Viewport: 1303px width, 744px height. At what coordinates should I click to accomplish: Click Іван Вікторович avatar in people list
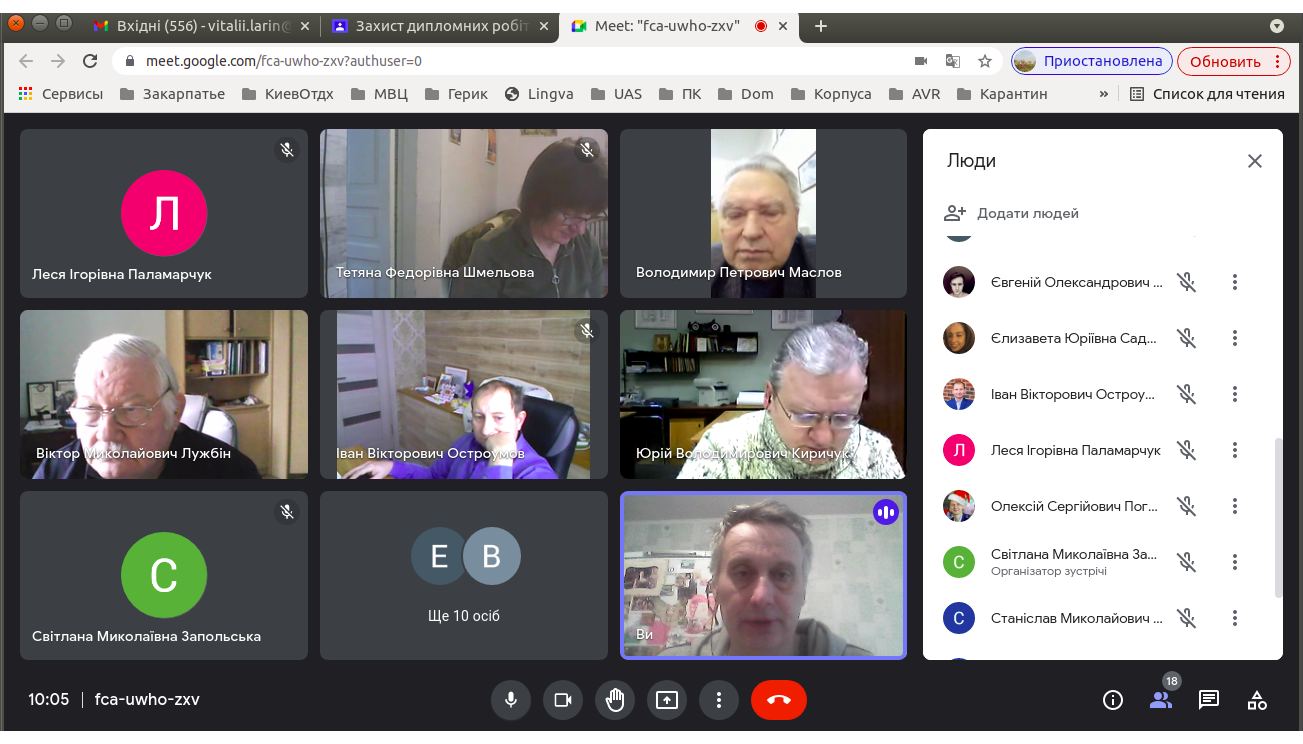tap(959, 394)
